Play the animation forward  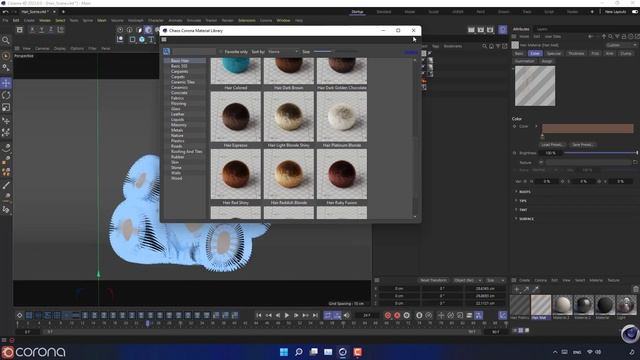287,315
